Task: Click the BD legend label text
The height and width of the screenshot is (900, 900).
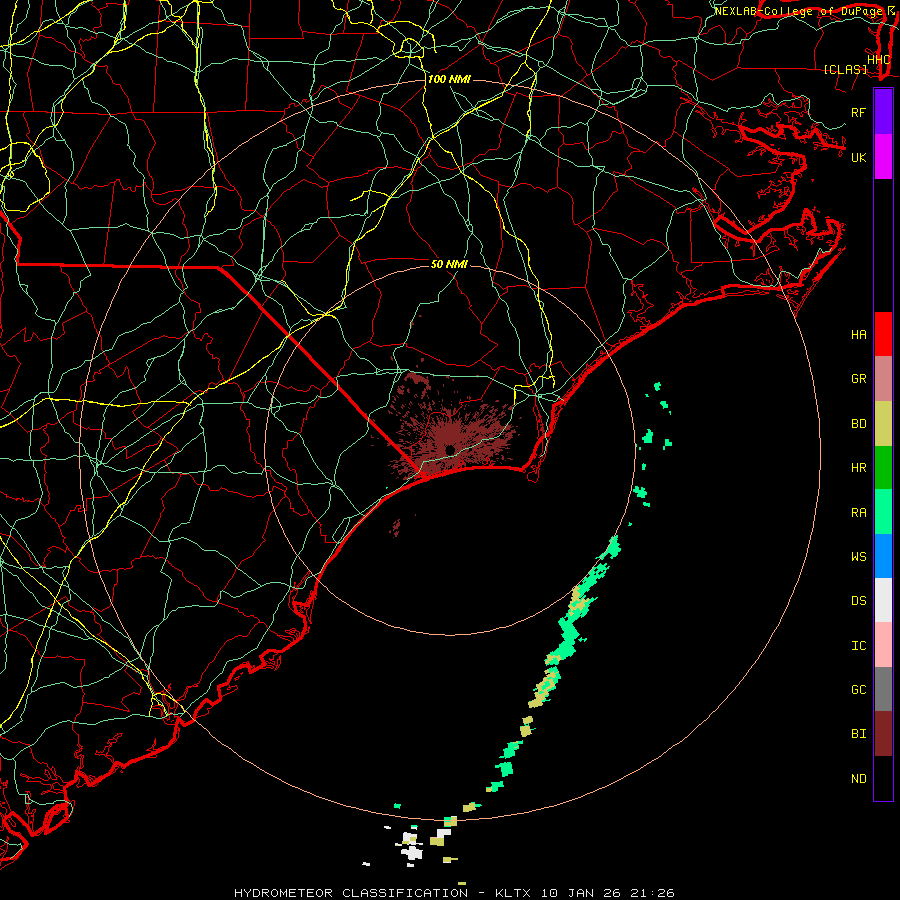Action: click(859, 424)
